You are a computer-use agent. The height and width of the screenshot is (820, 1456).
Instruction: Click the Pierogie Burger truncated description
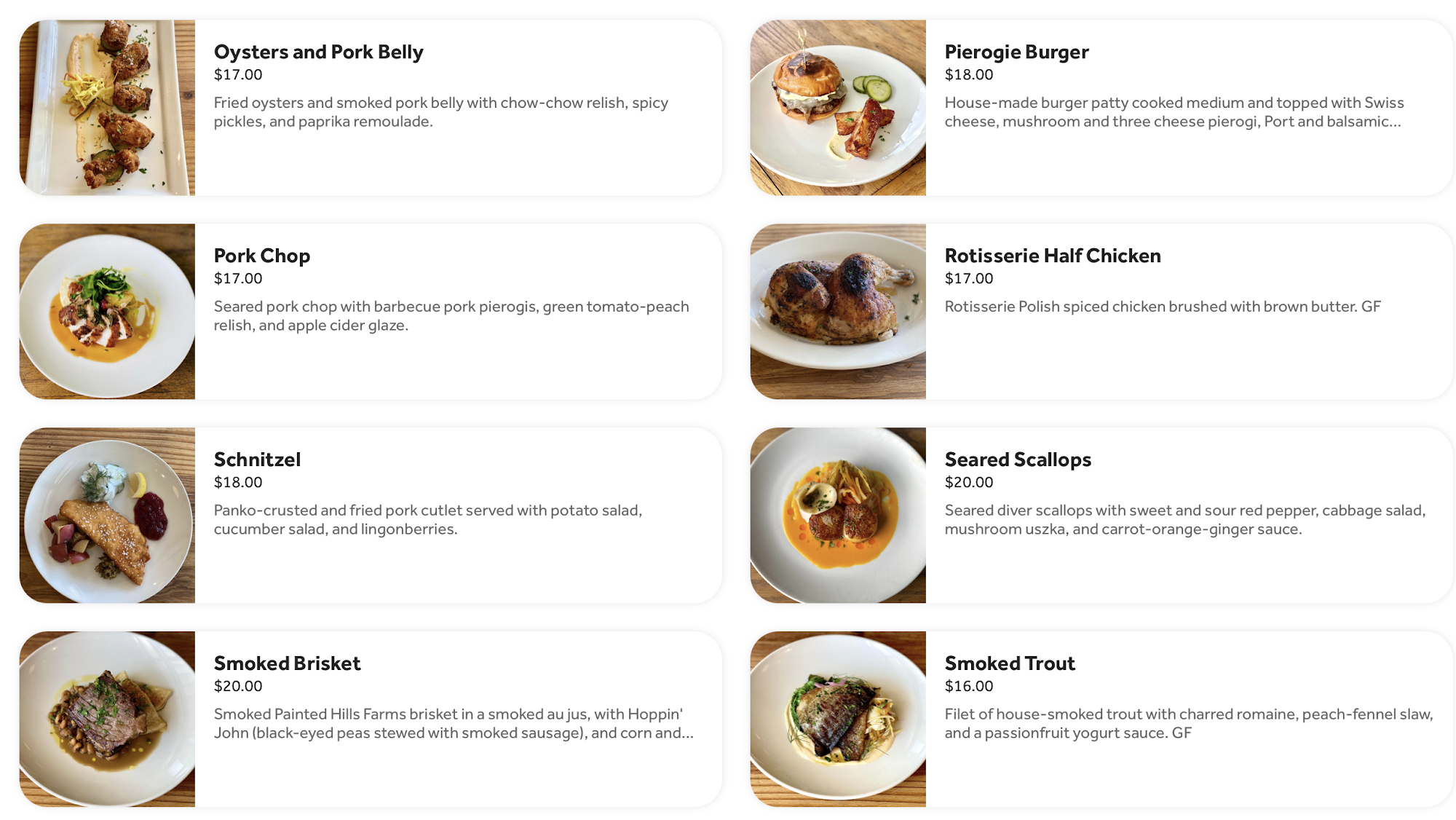pyautogui.click(x=1173, y=112)
